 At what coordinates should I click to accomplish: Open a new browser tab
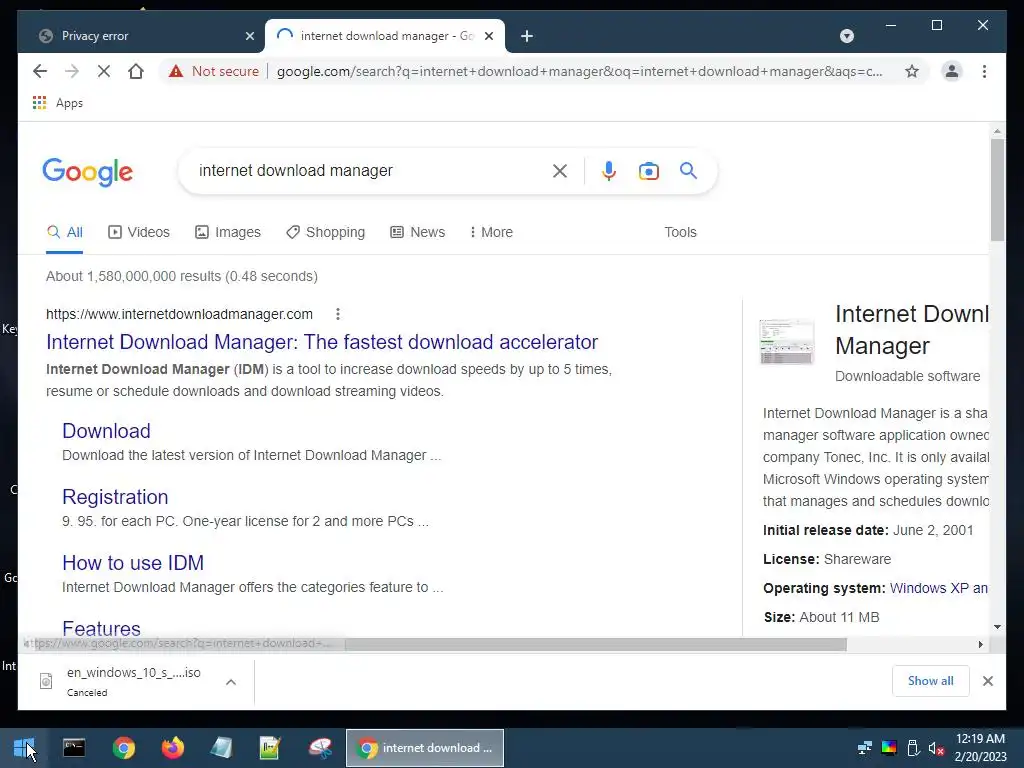[x=527, y=36]
